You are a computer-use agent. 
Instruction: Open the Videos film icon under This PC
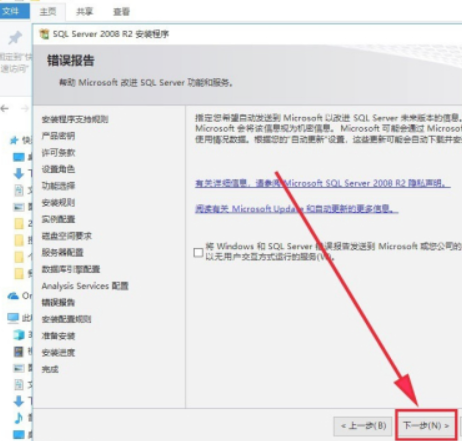click(x=19, y=351)
